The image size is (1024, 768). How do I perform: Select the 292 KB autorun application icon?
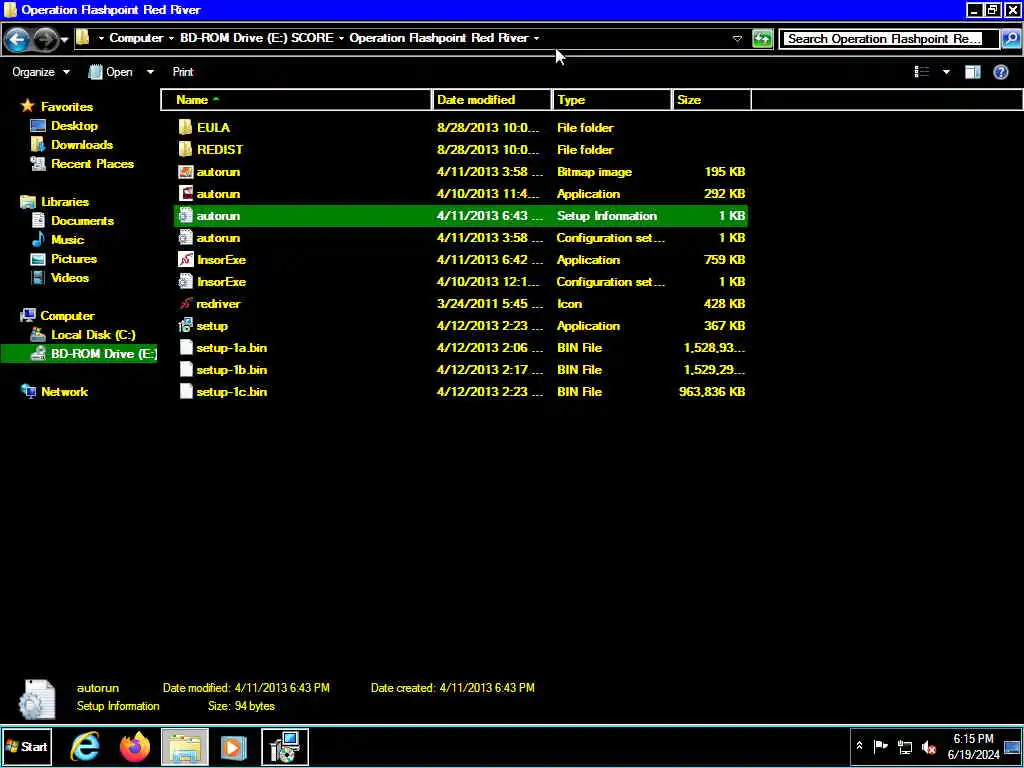(185, 194)
